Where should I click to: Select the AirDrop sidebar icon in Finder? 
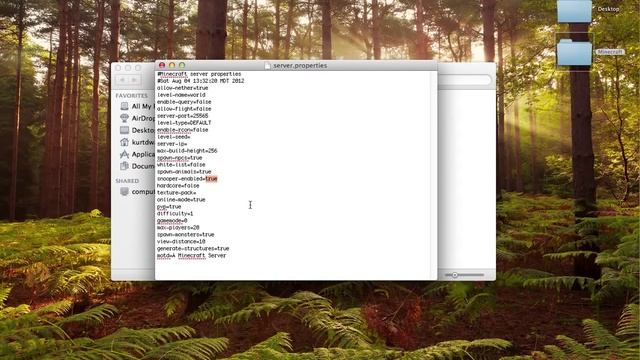[x=124, y=118]
